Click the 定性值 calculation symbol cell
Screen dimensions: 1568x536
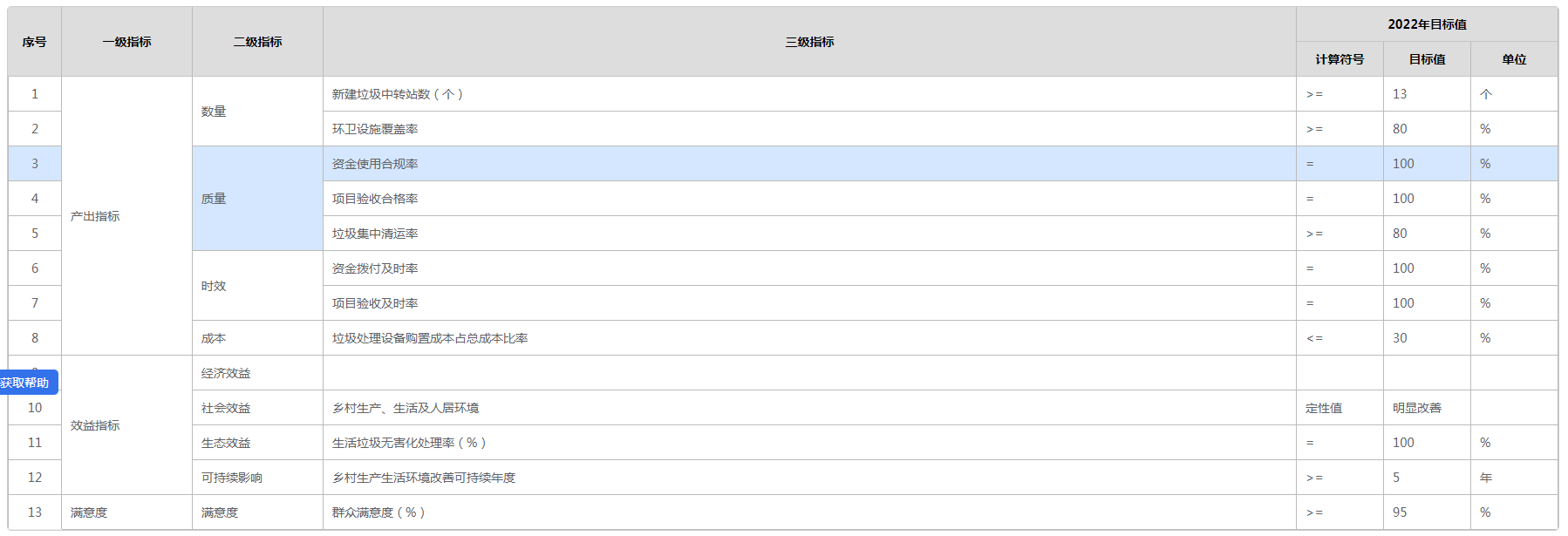pos(1324,408)
